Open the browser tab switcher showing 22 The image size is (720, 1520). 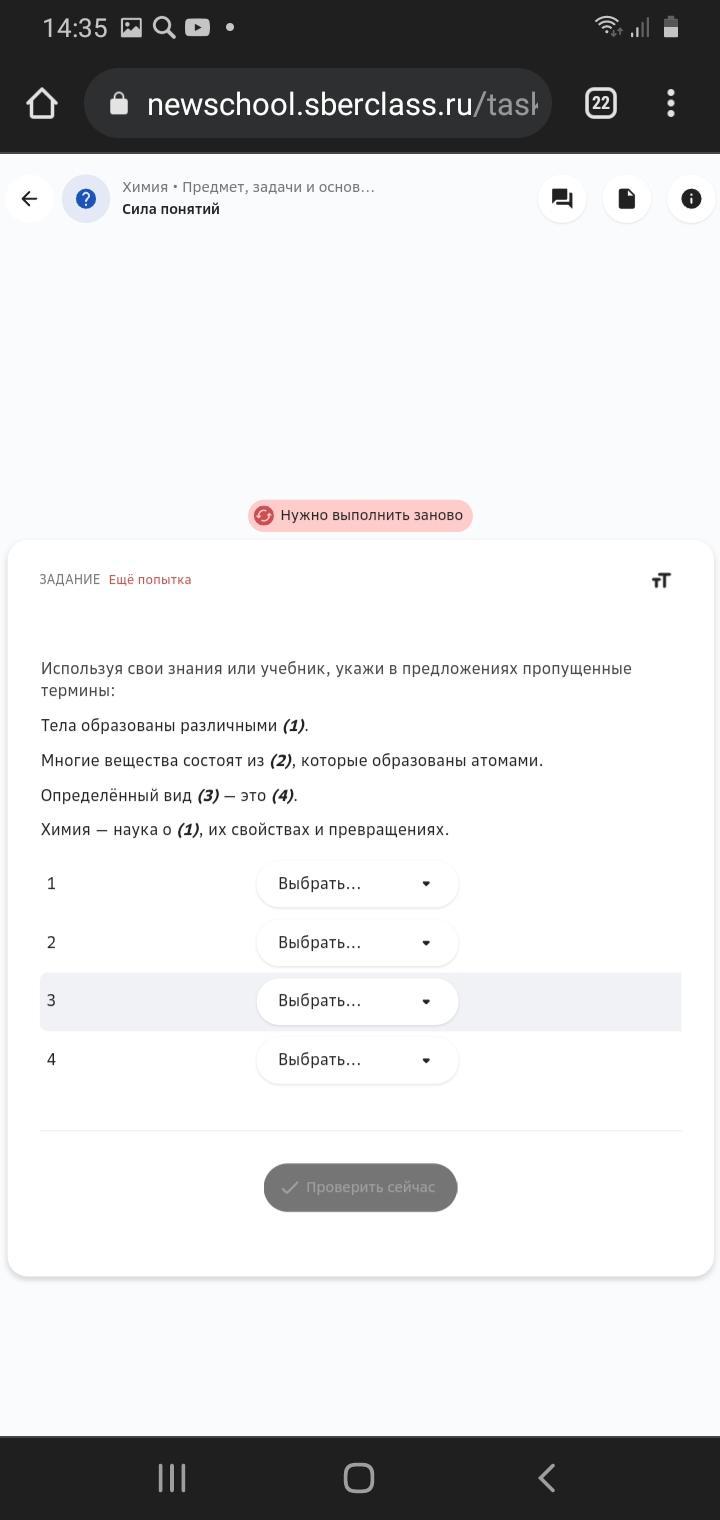point(600,103)
